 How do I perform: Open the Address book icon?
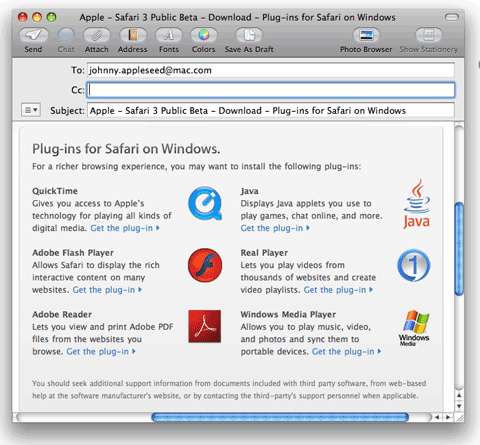coord(133,35)
